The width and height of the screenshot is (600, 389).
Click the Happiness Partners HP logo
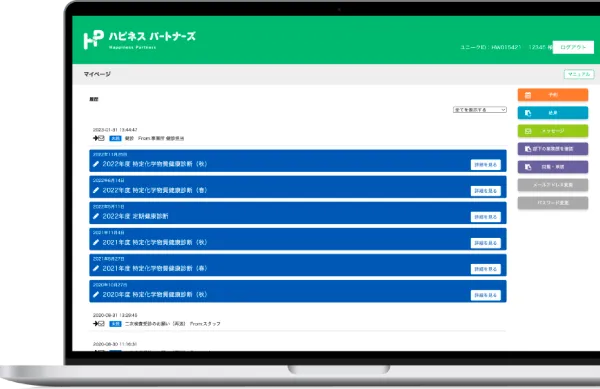[x=94, y=39]
